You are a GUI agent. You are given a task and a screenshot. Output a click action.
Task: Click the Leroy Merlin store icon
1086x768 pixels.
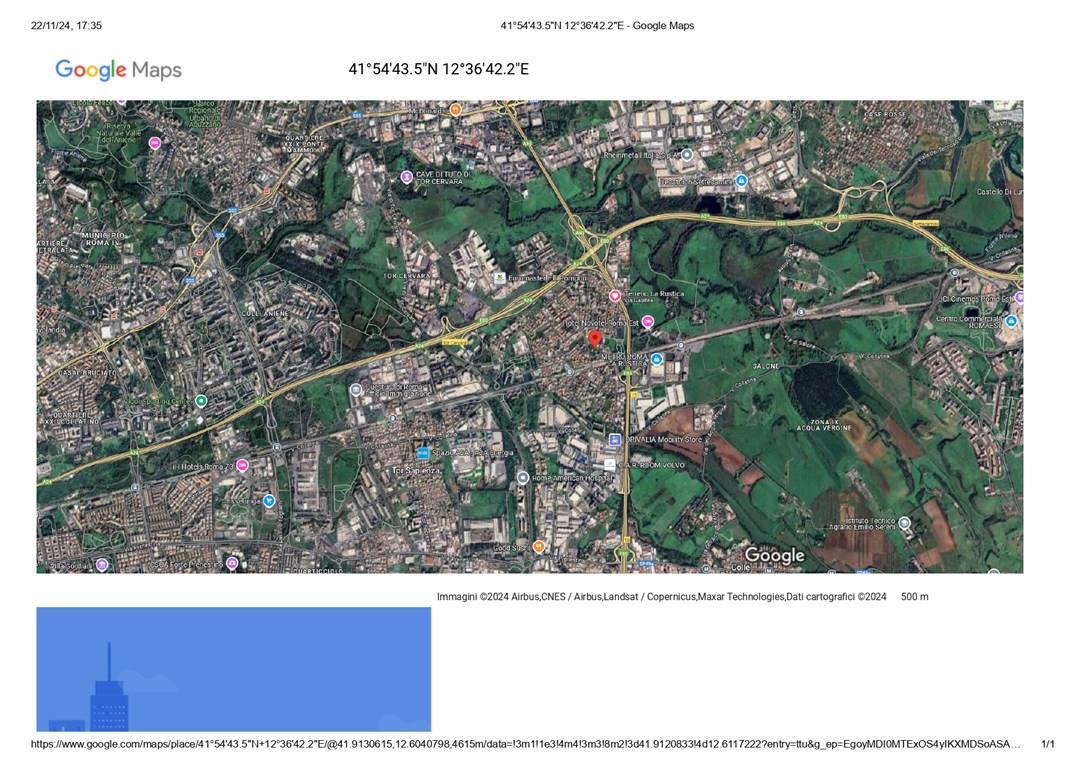click(x=499, y=277)
